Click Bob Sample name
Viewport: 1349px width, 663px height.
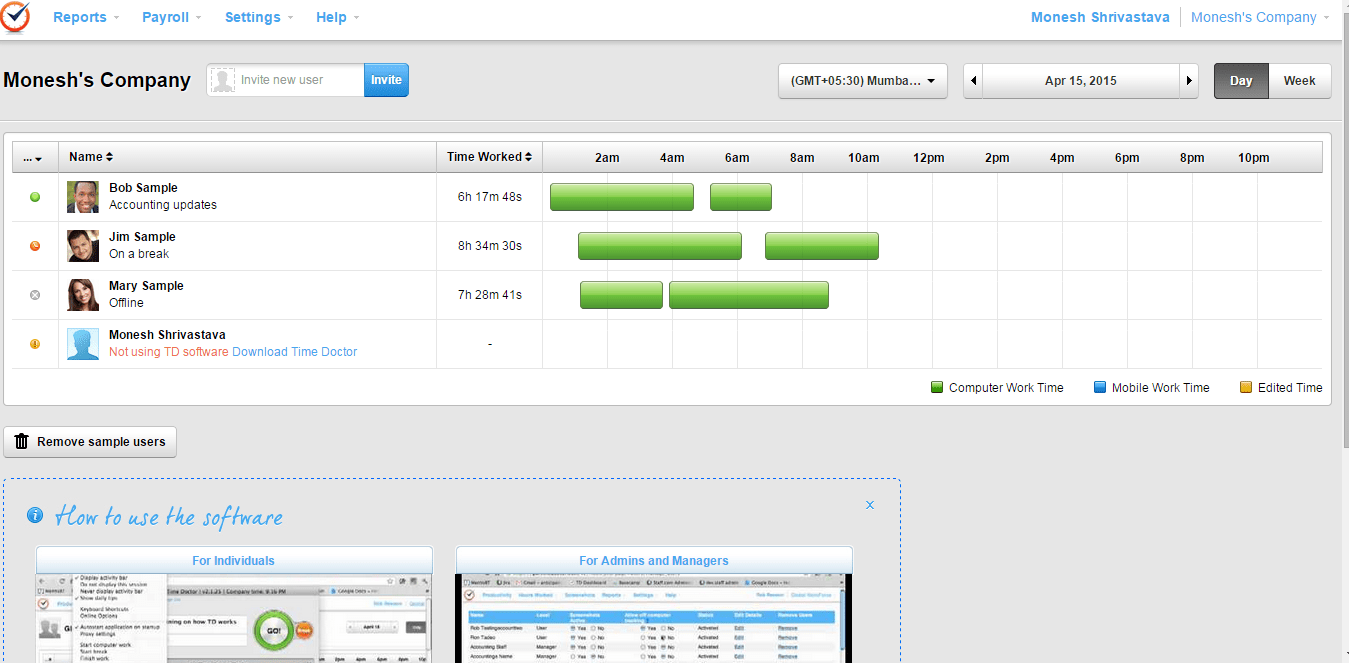tap(143, 188)
